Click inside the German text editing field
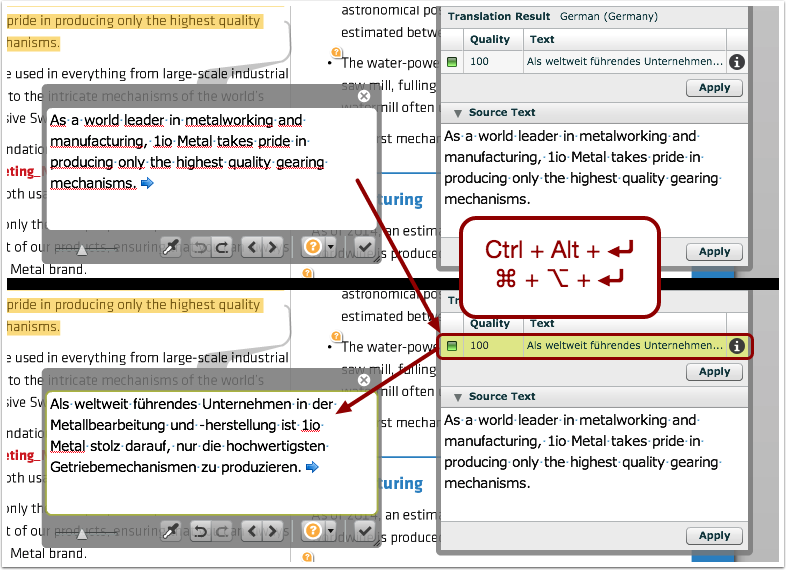Image resolution: width=786 pixels, height=570 pixels. click(x=212, y=453)
